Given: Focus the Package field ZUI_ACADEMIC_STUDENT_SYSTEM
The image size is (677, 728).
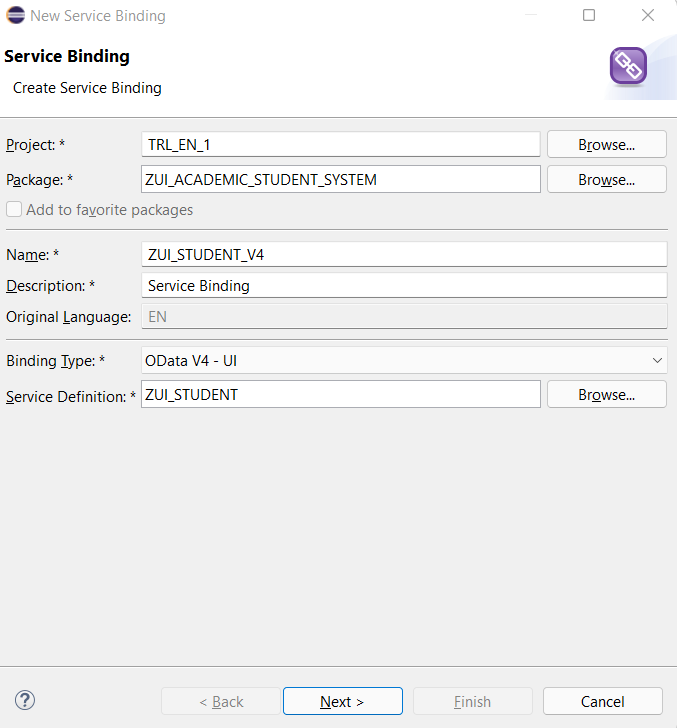Looking at the screenshot, I should [x=341, y=179].
